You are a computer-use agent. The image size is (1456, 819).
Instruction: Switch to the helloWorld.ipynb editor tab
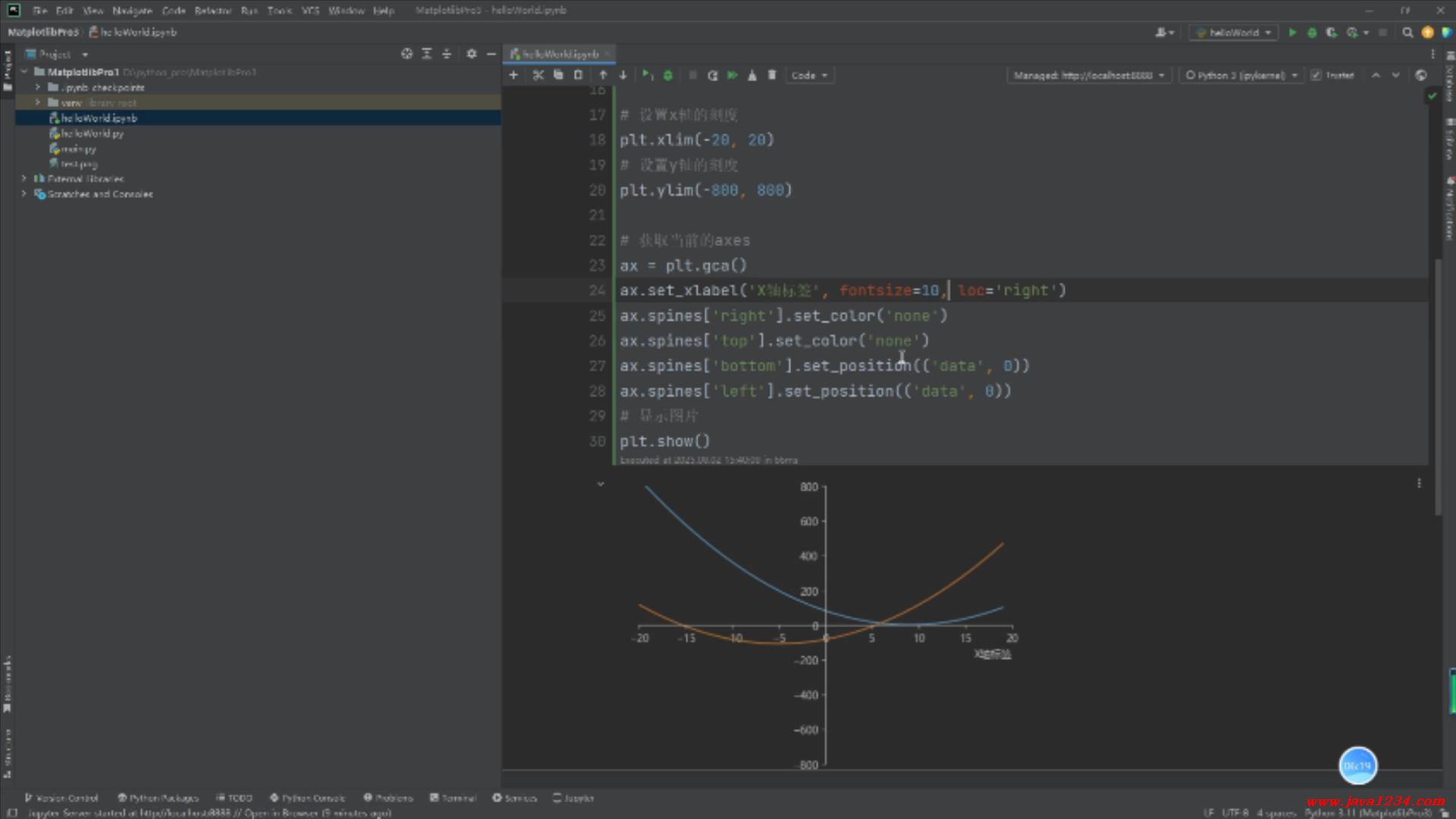560,54
